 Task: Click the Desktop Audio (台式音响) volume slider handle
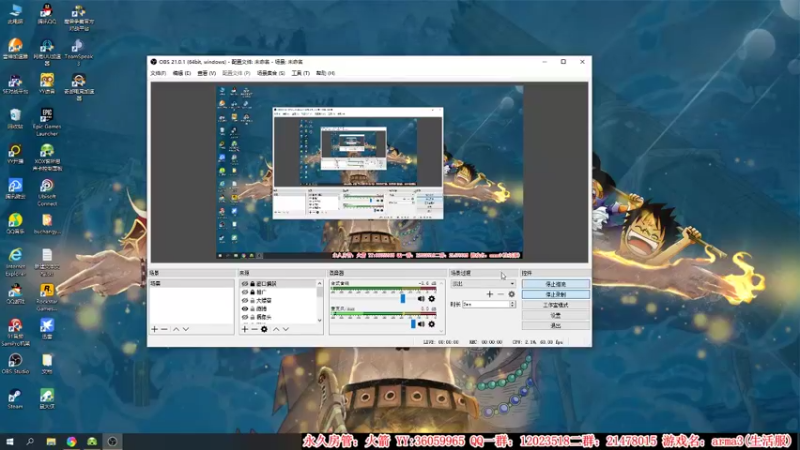(403, 298)
